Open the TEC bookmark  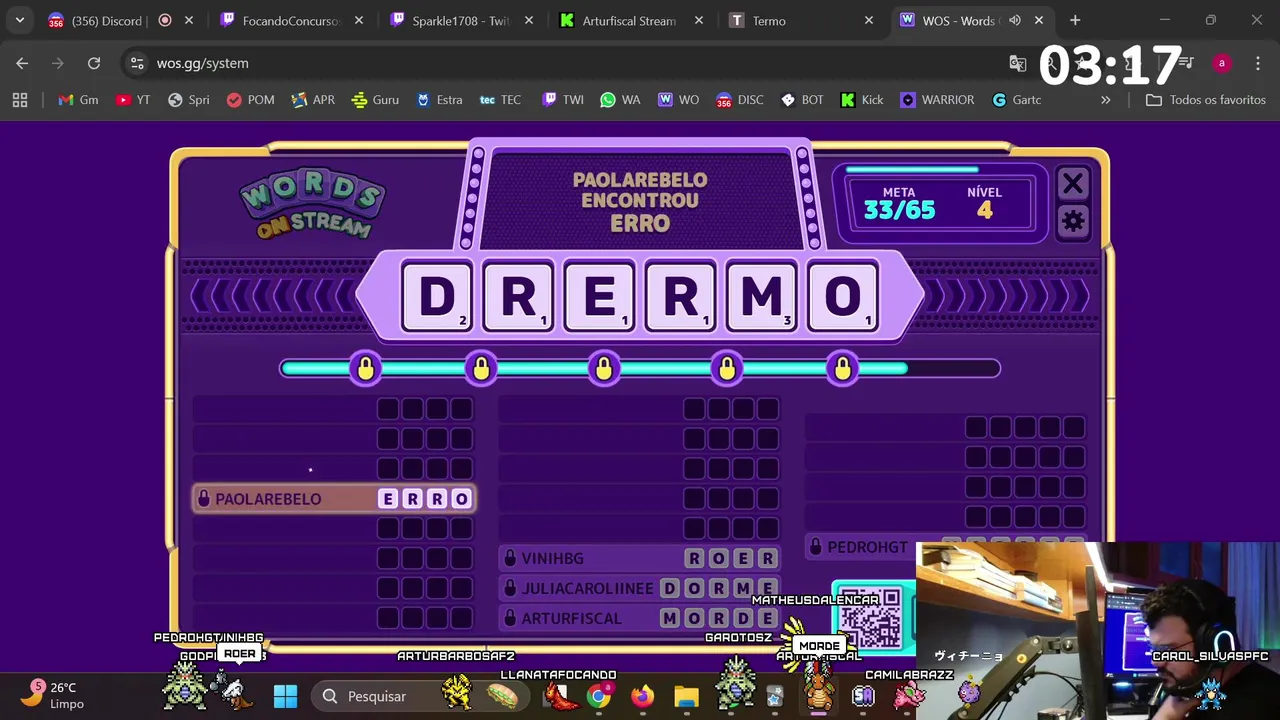(x=501, y=100)
